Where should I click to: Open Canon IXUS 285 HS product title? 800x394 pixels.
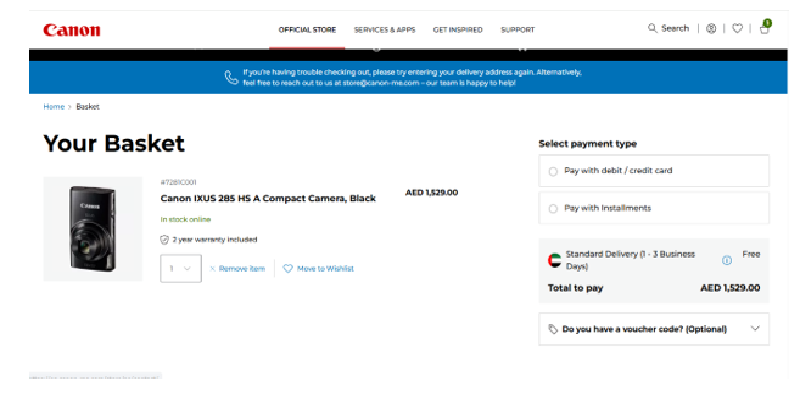pos(268,198)
